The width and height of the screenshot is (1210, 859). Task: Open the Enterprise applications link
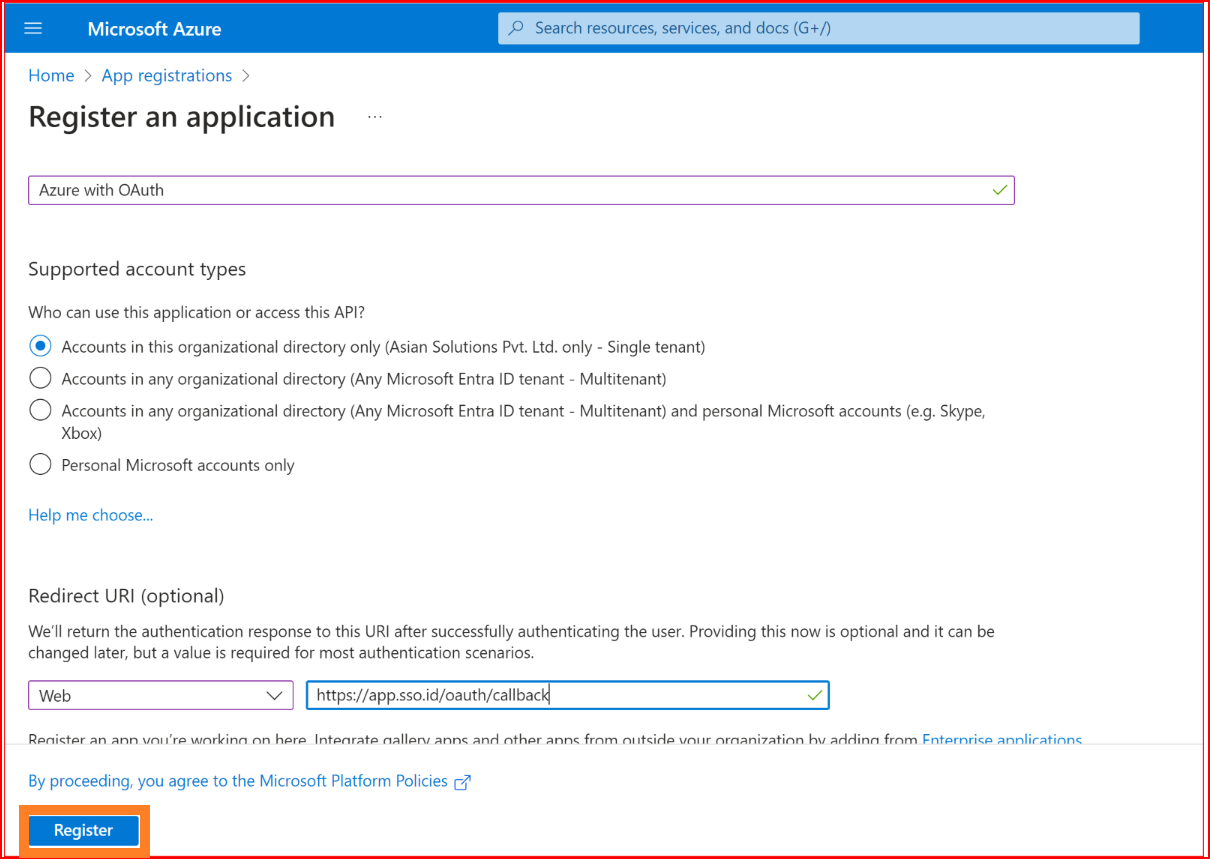[x=1002, y=740]
